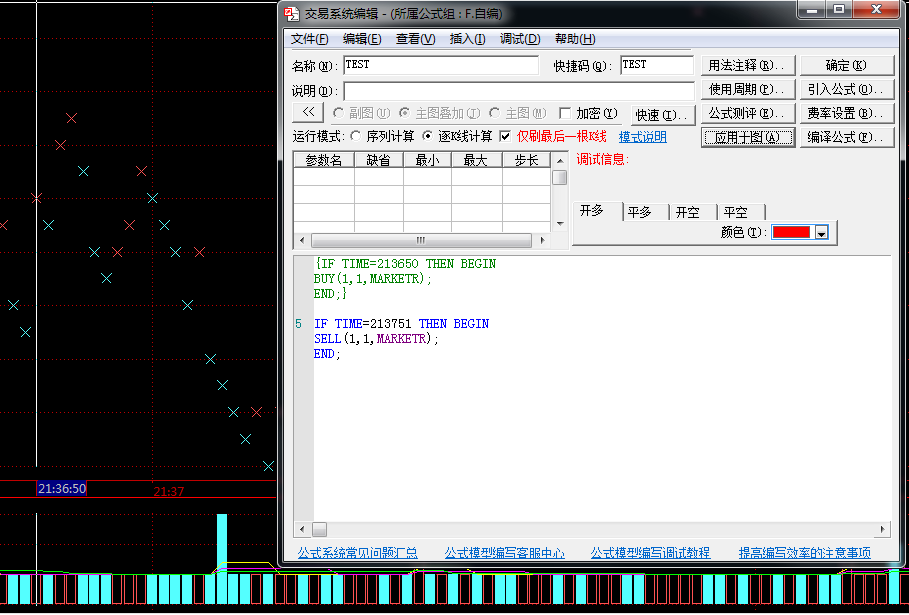Click the 名称 input field containing TEST
909x615 pixels.
(x=441, y=65)
